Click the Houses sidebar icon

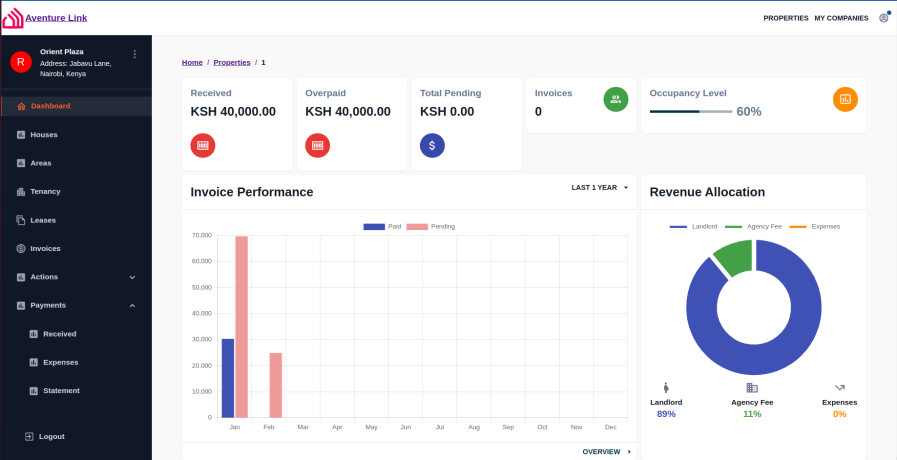21,135
